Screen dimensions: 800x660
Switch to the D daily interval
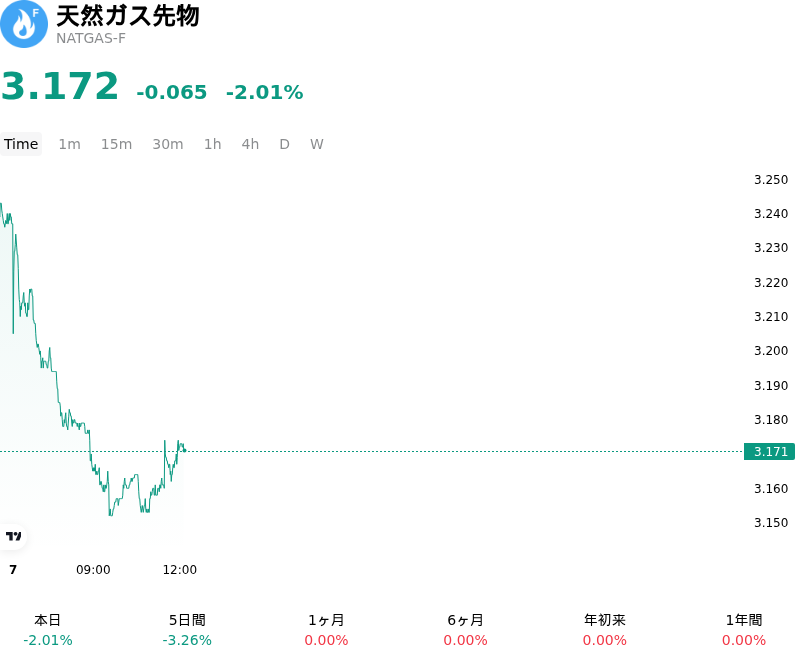click(285, 144)
